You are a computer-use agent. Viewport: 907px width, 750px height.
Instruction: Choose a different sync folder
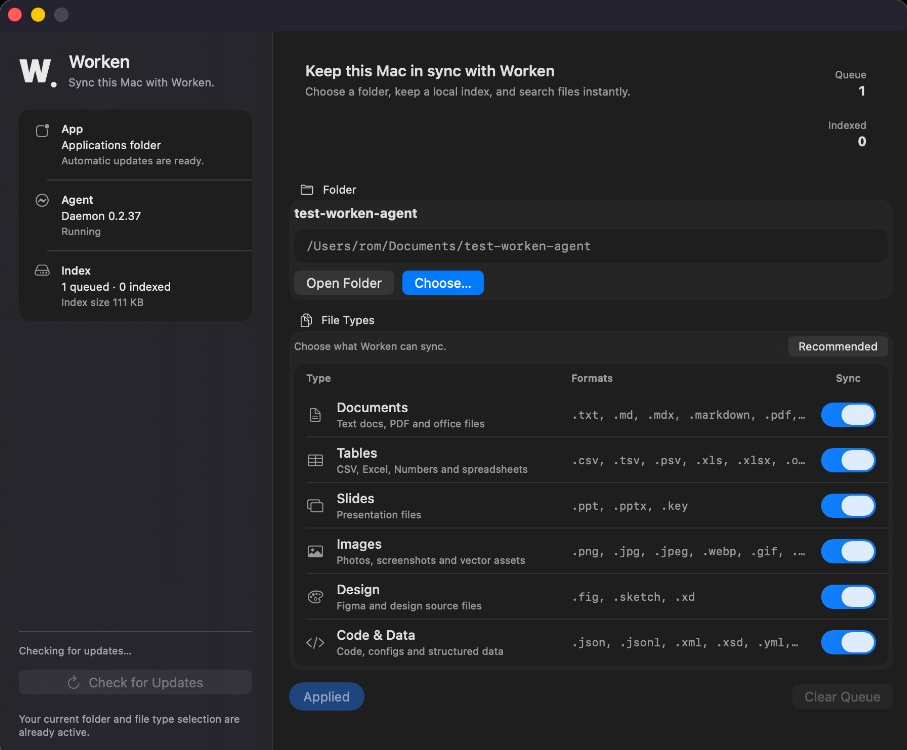pyautogui.click(x=443, y=283)
